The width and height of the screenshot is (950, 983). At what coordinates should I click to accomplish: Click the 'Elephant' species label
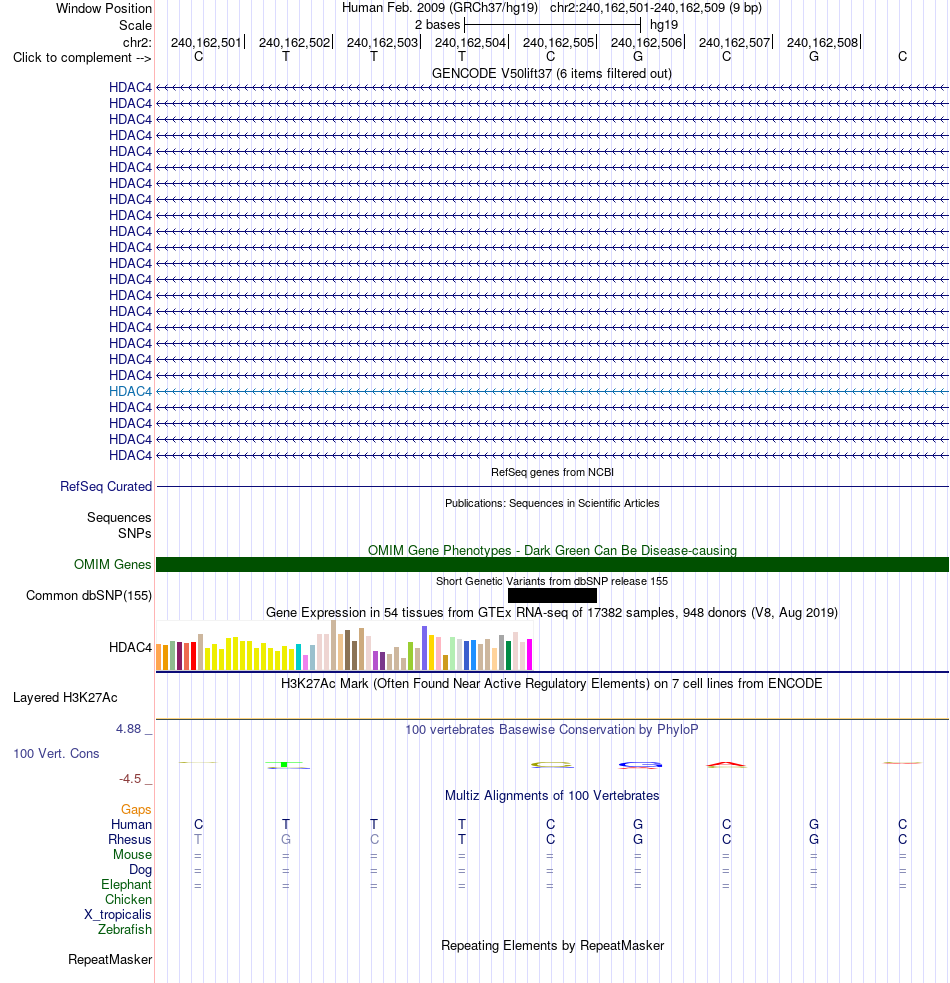pyautogui.click(x=127, y=885)
